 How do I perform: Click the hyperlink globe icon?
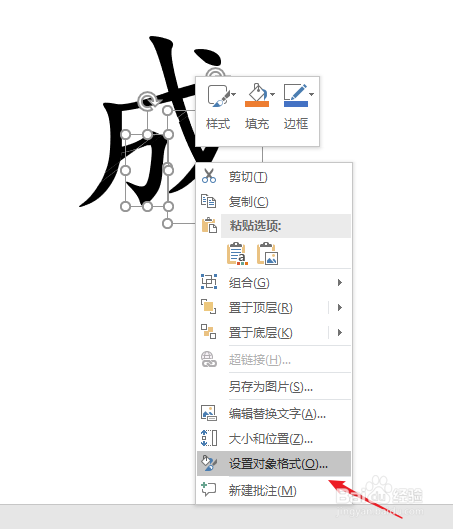(x=209, y=359)
